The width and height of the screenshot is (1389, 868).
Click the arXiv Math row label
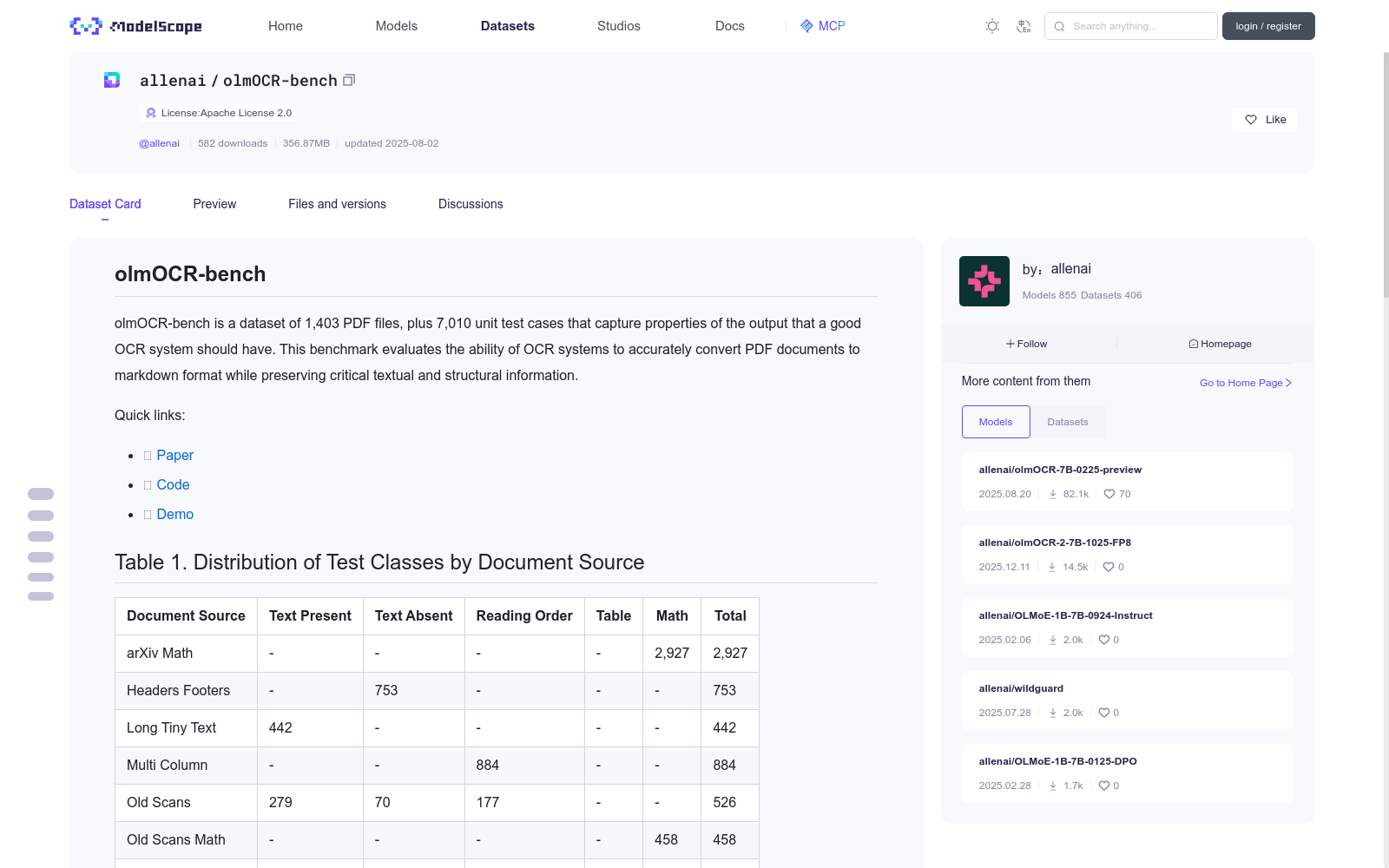click(x=160, y=654)
